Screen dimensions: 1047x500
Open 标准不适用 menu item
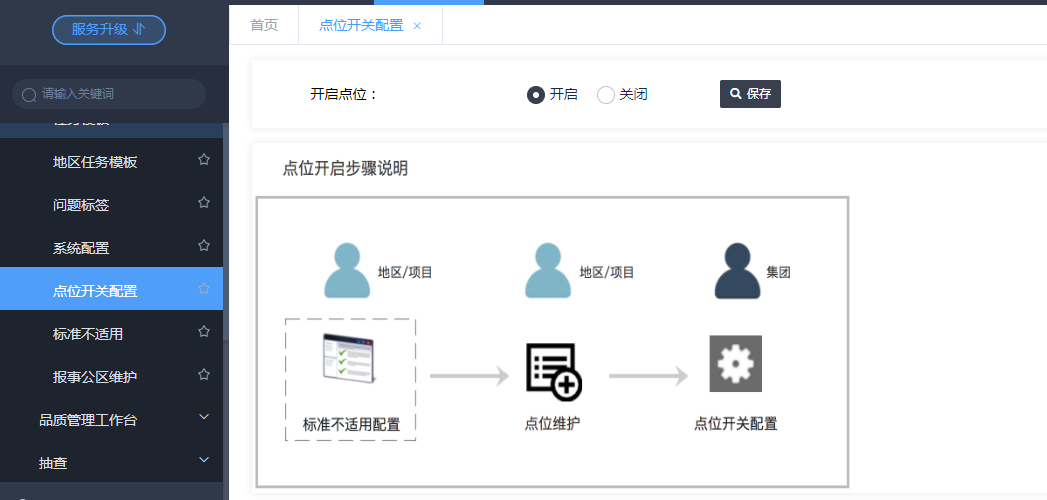87,334
